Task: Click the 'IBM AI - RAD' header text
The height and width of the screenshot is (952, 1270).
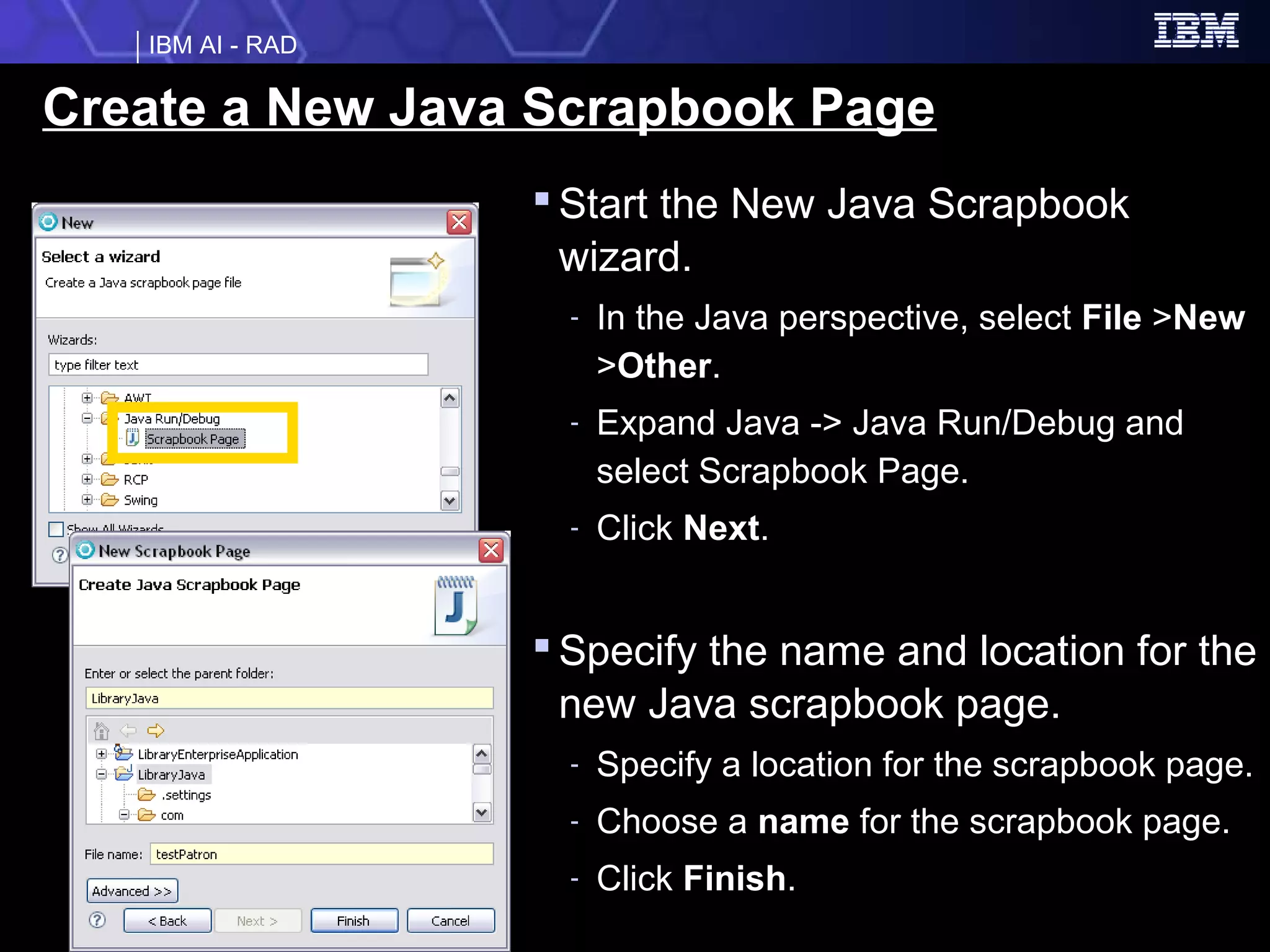Action: coord(223,45)
